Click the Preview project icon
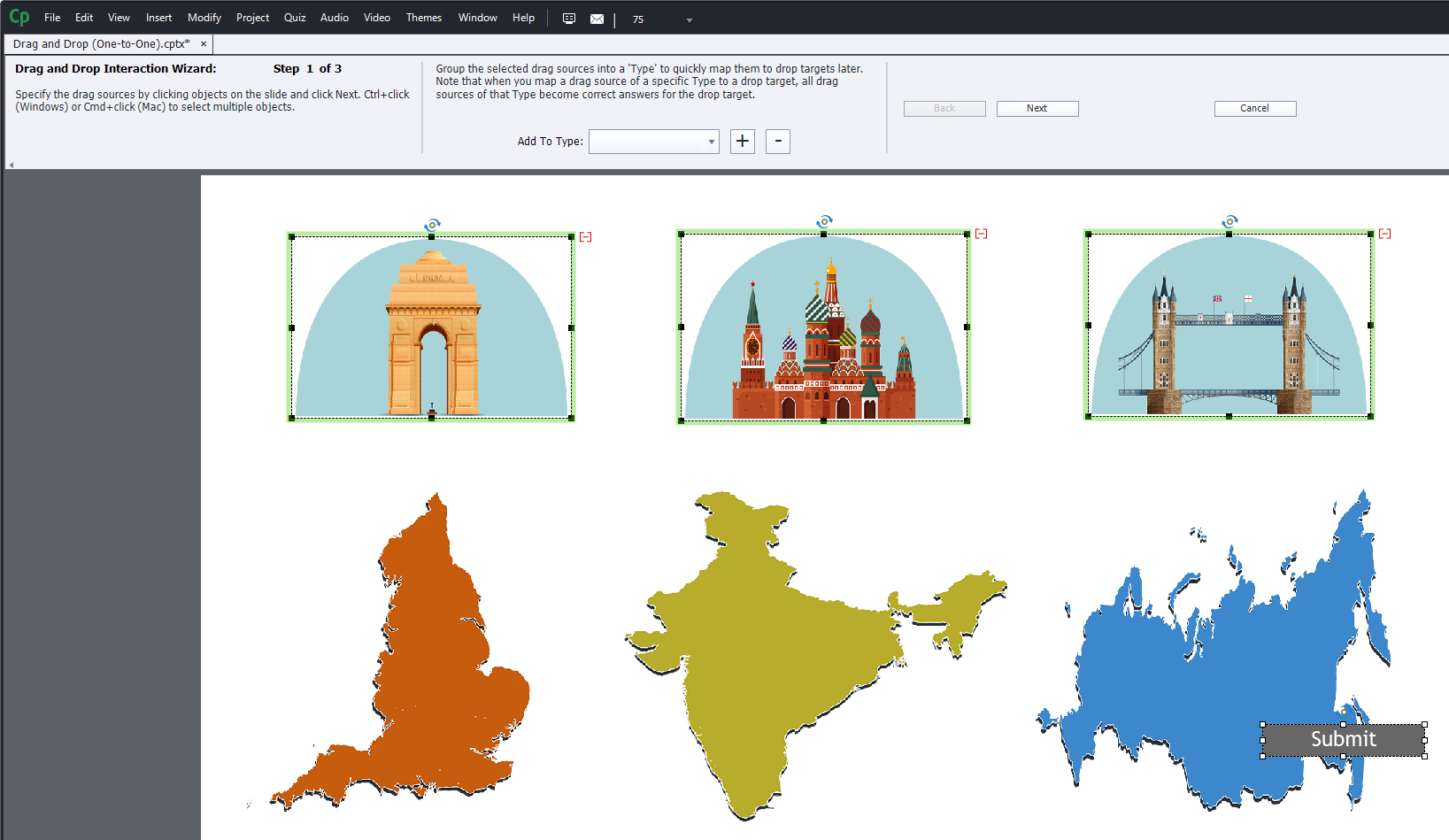 point(568,18)
